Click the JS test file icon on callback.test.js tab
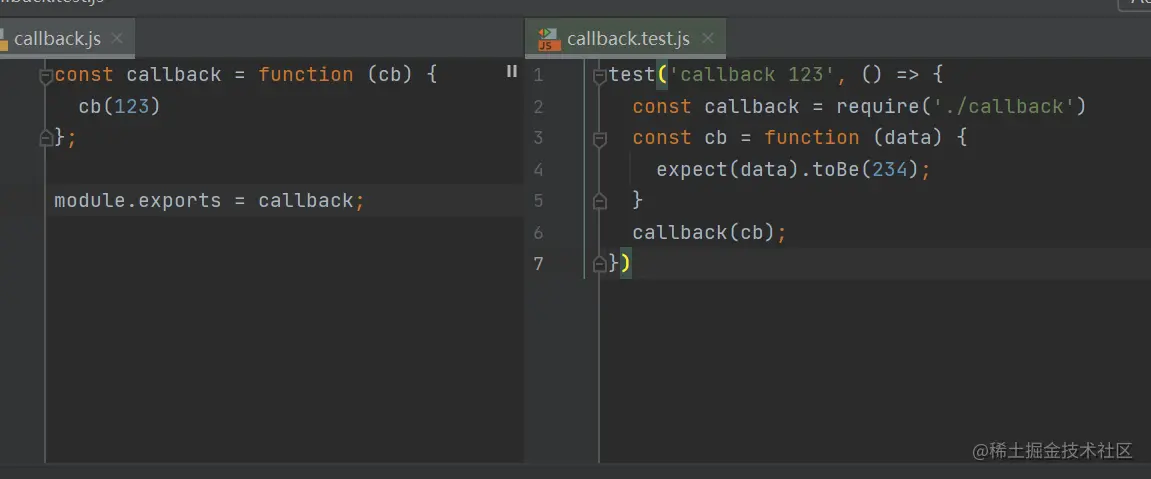The image size is (1151, 479). point(548,39)
